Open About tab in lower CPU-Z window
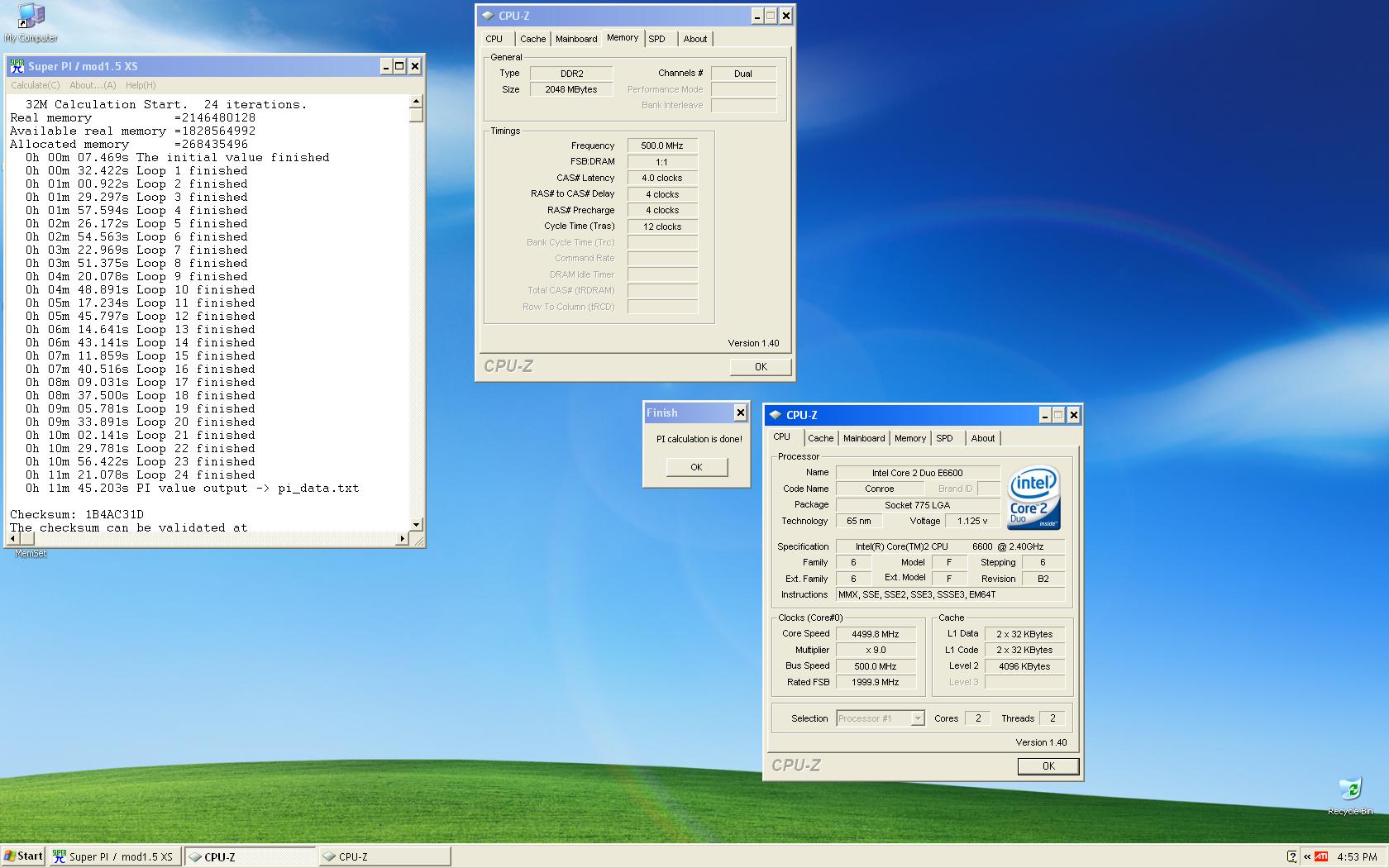 (983, 438)
